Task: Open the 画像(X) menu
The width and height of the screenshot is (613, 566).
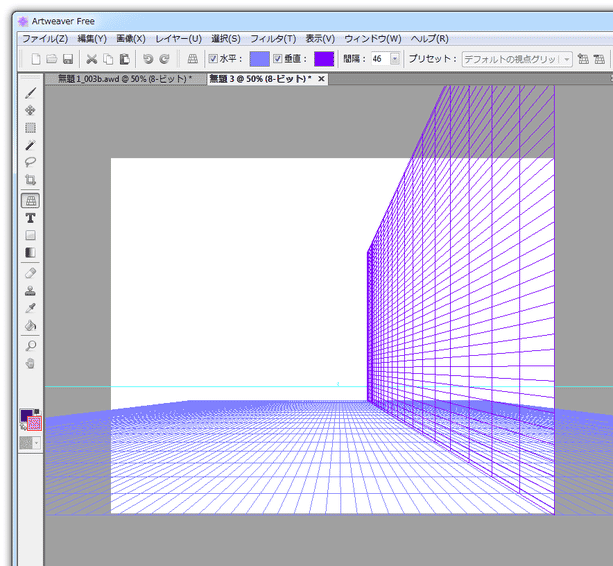Action: click(131, 39)
